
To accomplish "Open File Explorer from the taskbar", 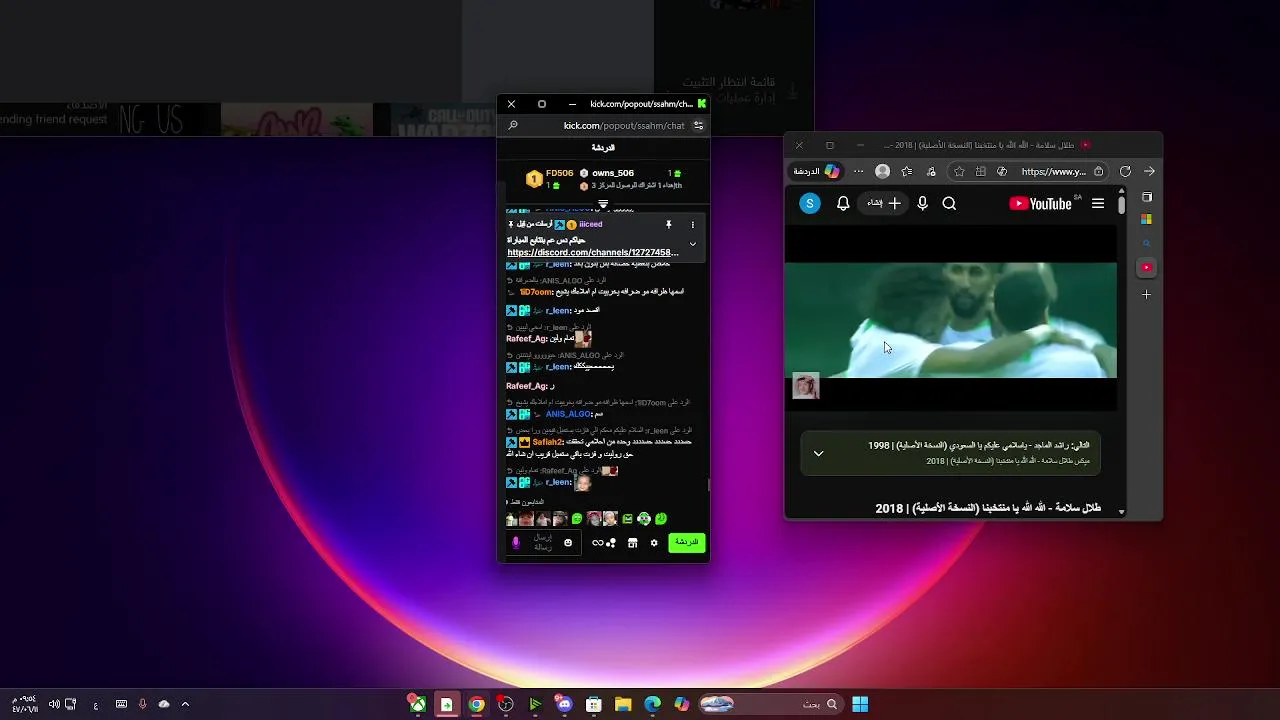I will [623, 704].
